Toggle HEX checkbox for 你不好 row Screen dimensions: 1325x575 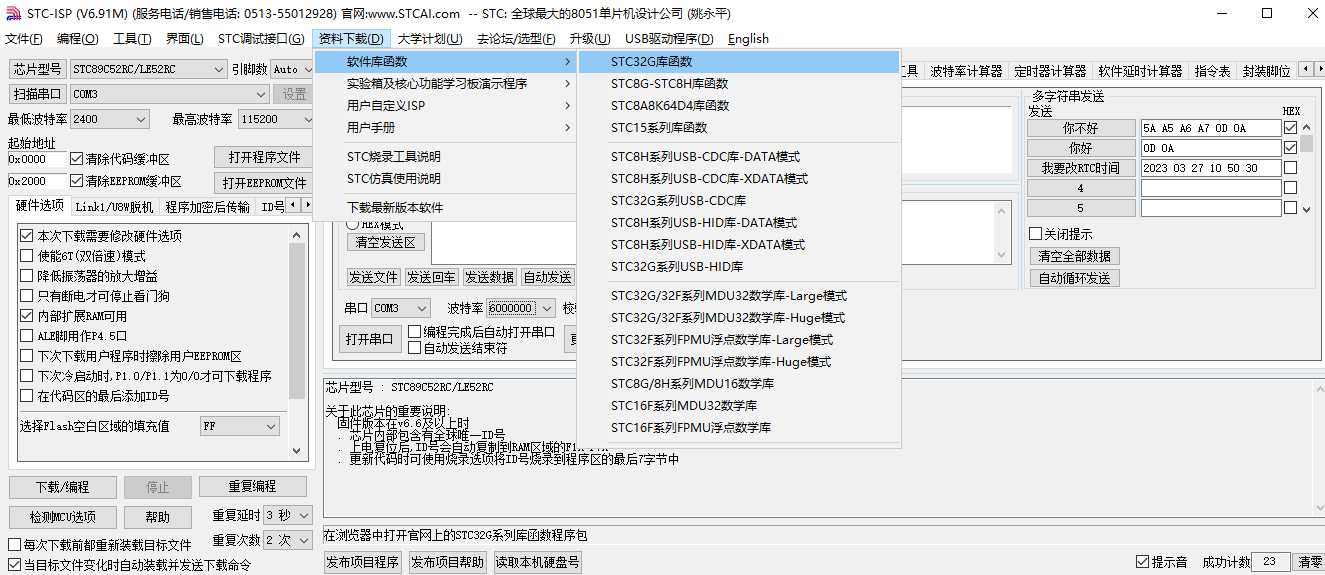[1290, 128]
